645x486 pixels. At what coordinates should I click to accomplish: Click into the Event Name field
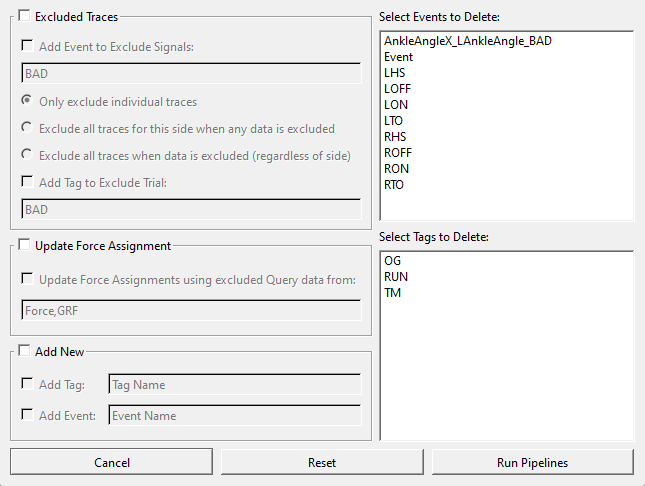(235, 415)
